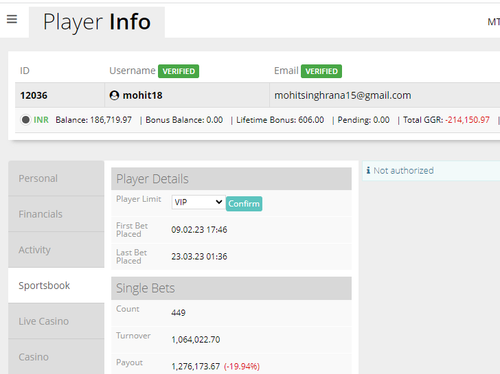Click the Pending: 0.00 entry
Image resolution: width=500 pixels, height=374 pixels.
(x=363, y=120)
